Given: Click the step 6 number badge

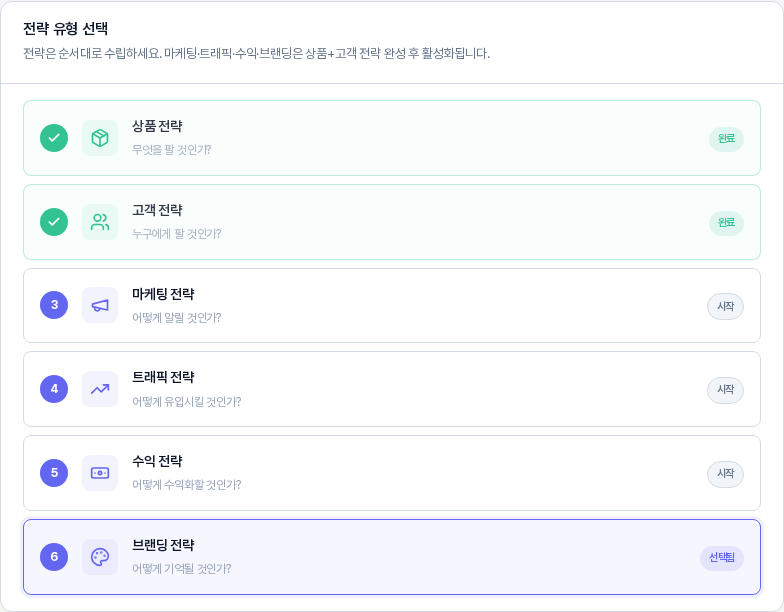Looking at the screenshot, I should coord(54,557).
